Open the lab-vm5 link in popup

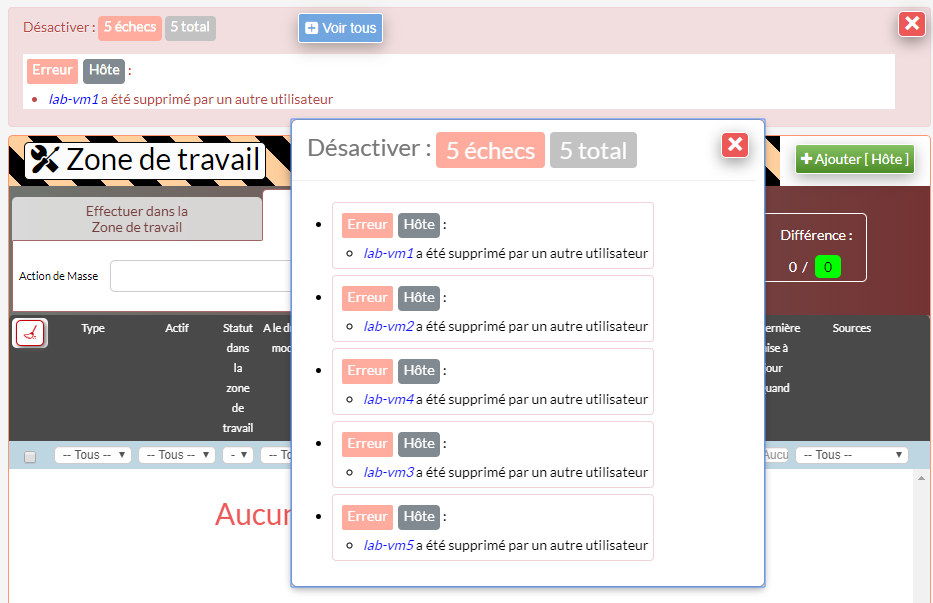point(389,545)
